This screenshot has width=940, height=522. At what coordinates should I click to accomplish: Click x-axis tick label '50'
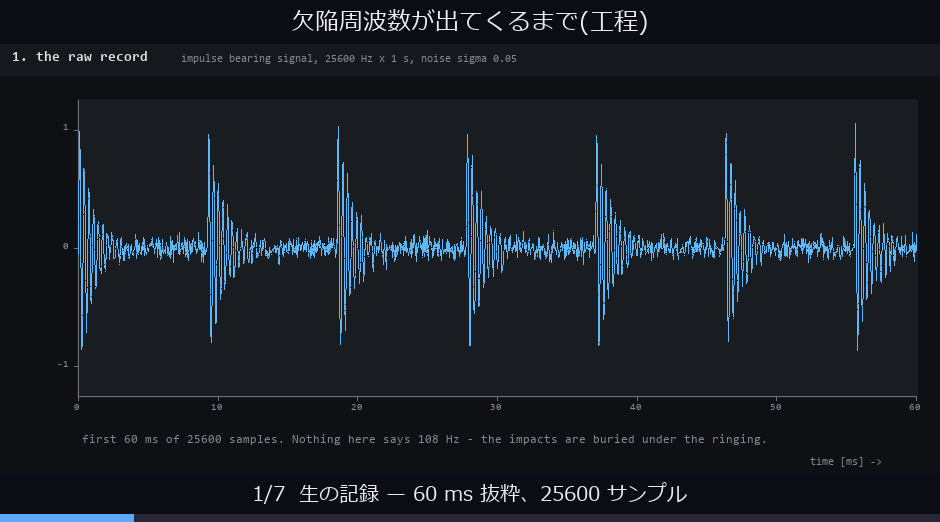click(x=776, y=408)
